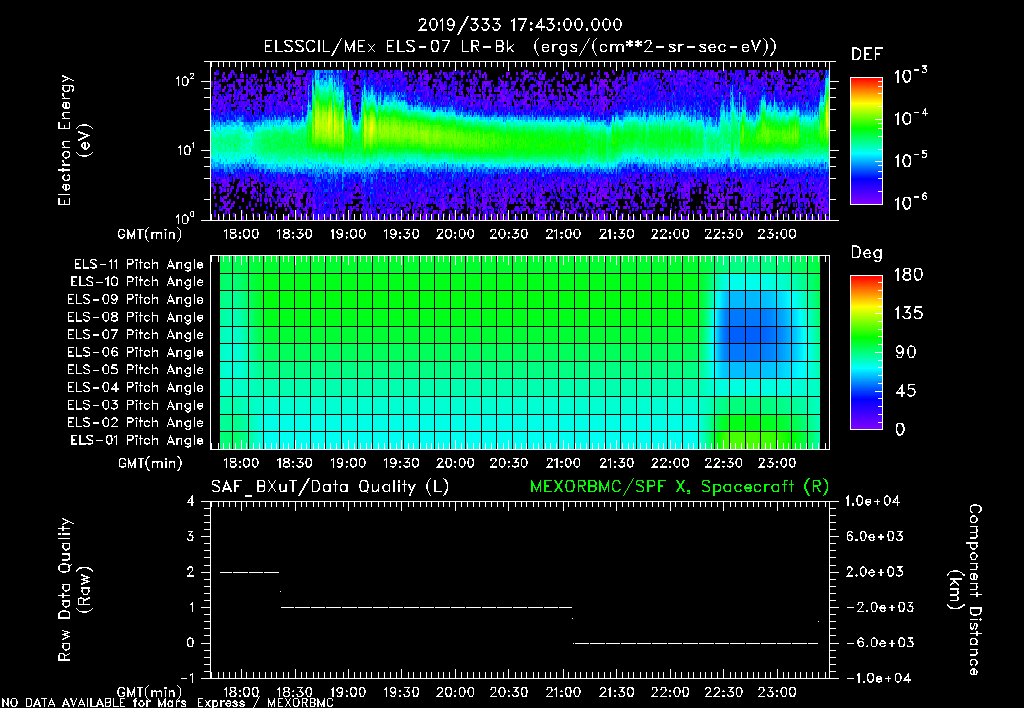Click the data quality line segment at value 0

pos(696,643)
